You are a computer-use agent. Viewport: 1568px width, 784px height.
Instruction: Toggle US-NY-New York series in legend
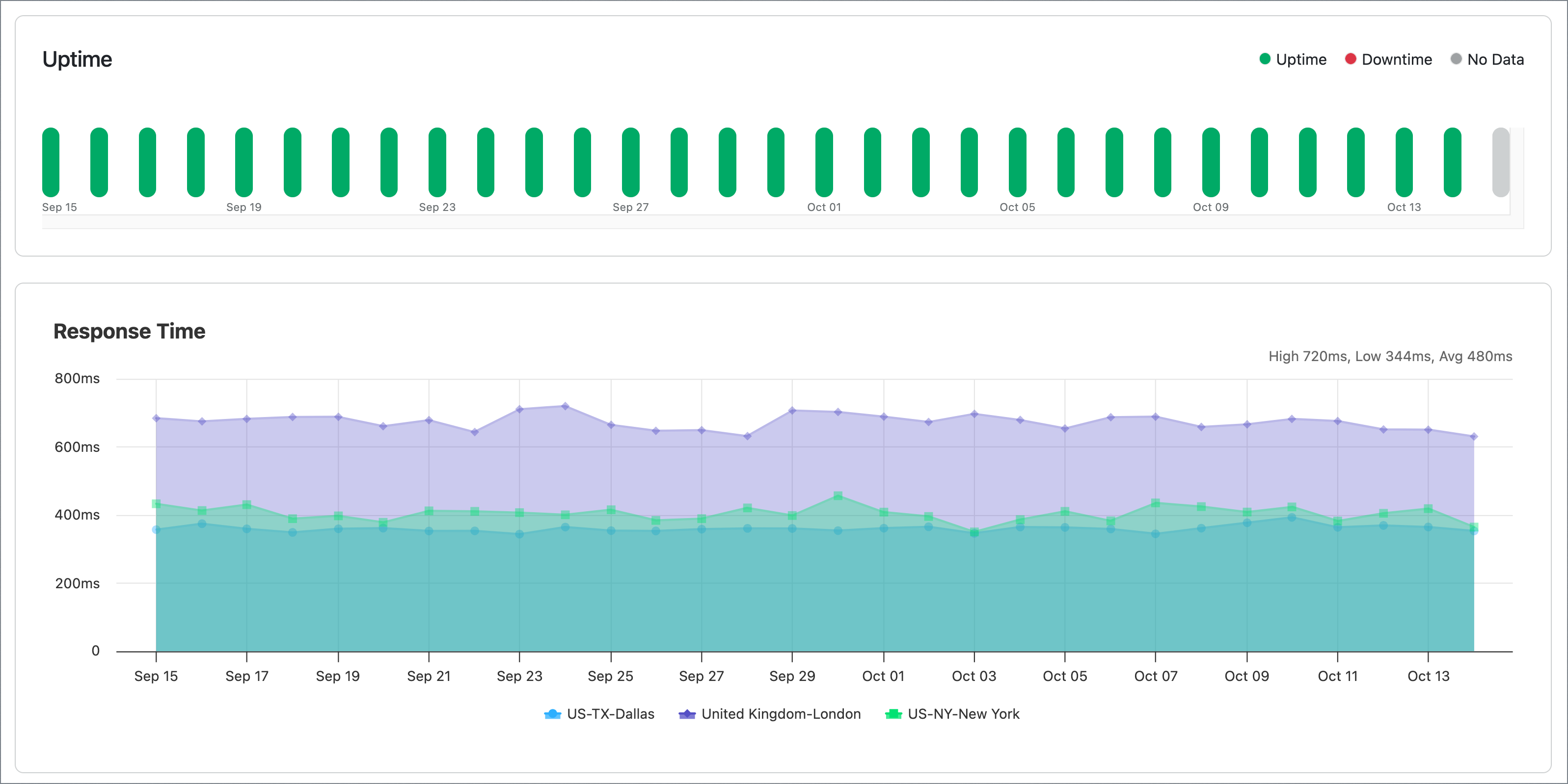pyautogui.click(x=952, y=714)
